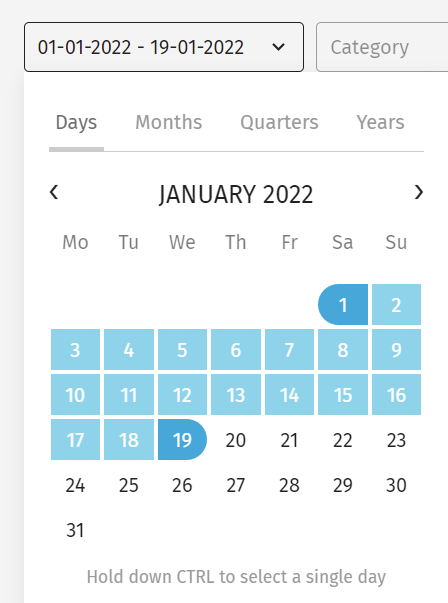This screenshot has width=448, height=603.
Task: Open the date range dropdown arrow
Action: 278,47
